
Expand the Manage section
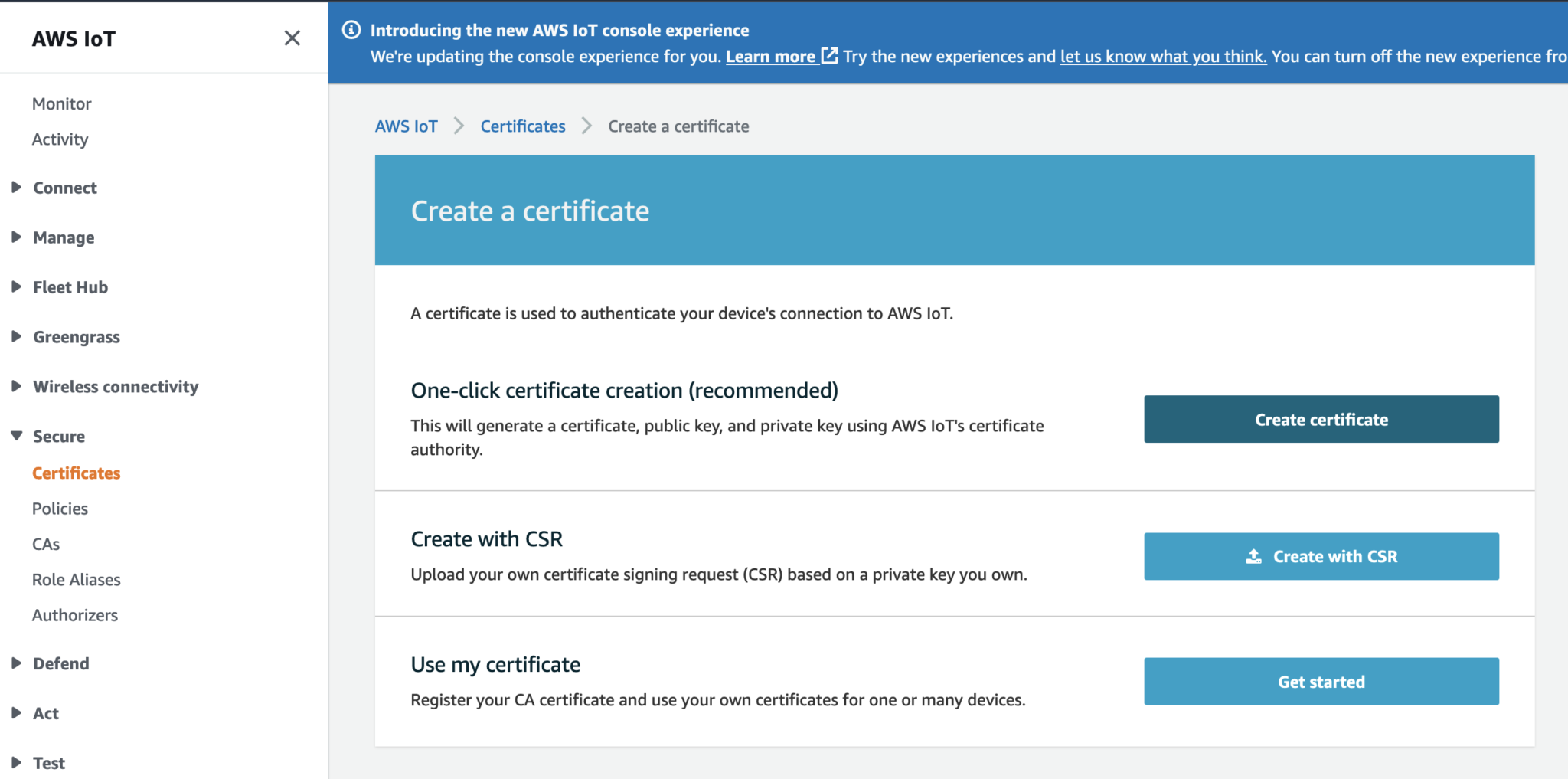coord(16,237)
